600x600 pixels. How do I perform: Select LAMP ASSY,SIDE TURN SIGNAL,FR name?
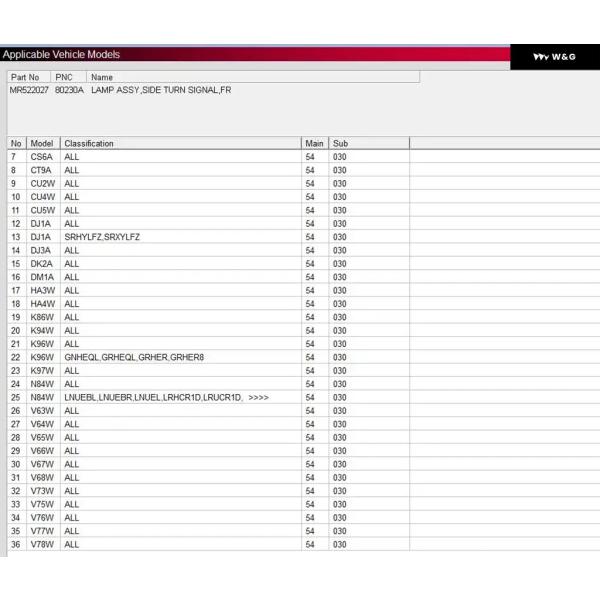pyautogui.click(x=161, y=90)
